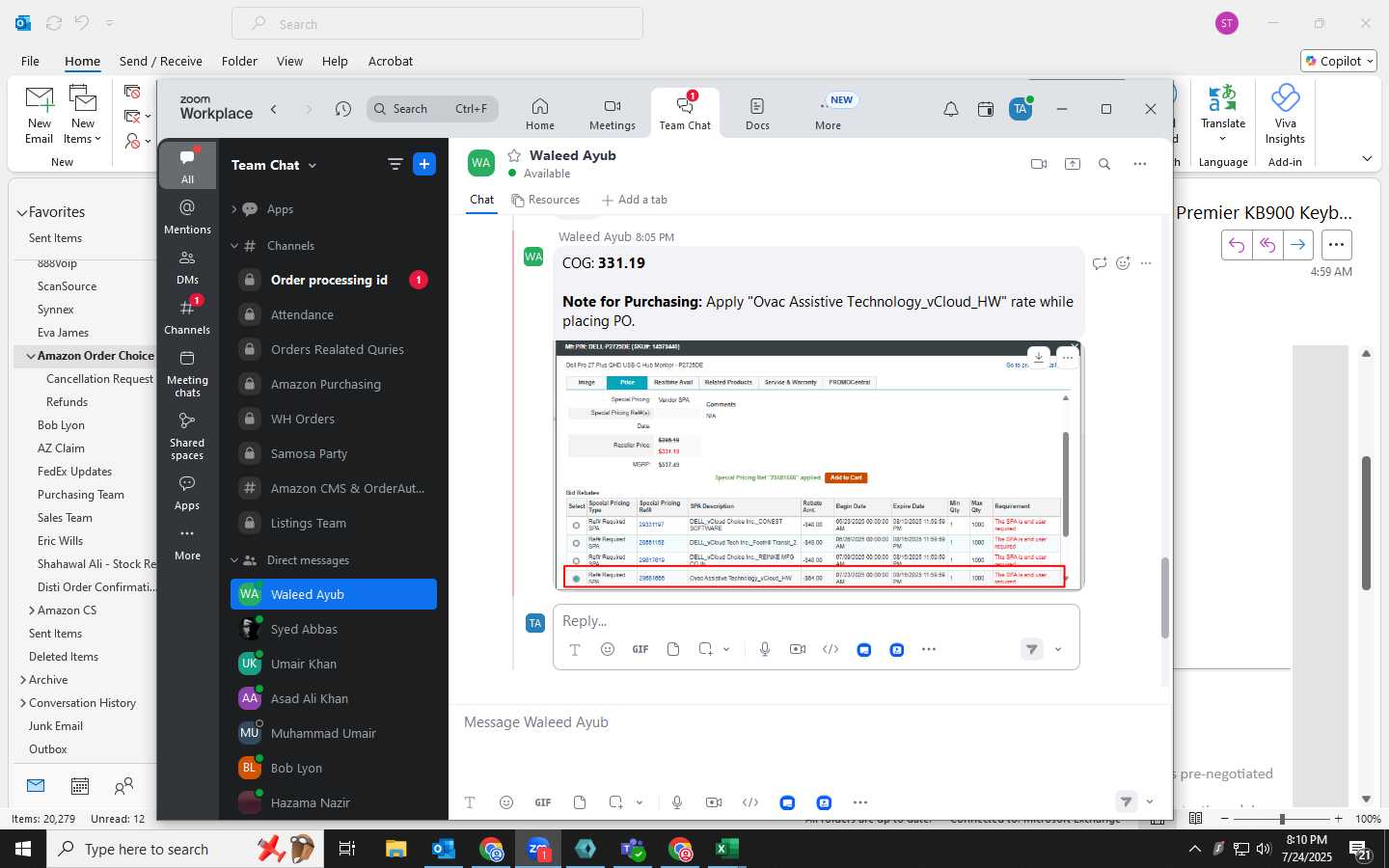Viewport: 1389px width, 868px height.
Task: Add an emoji reaction to the message
Action: click(x=1123, y=262)
